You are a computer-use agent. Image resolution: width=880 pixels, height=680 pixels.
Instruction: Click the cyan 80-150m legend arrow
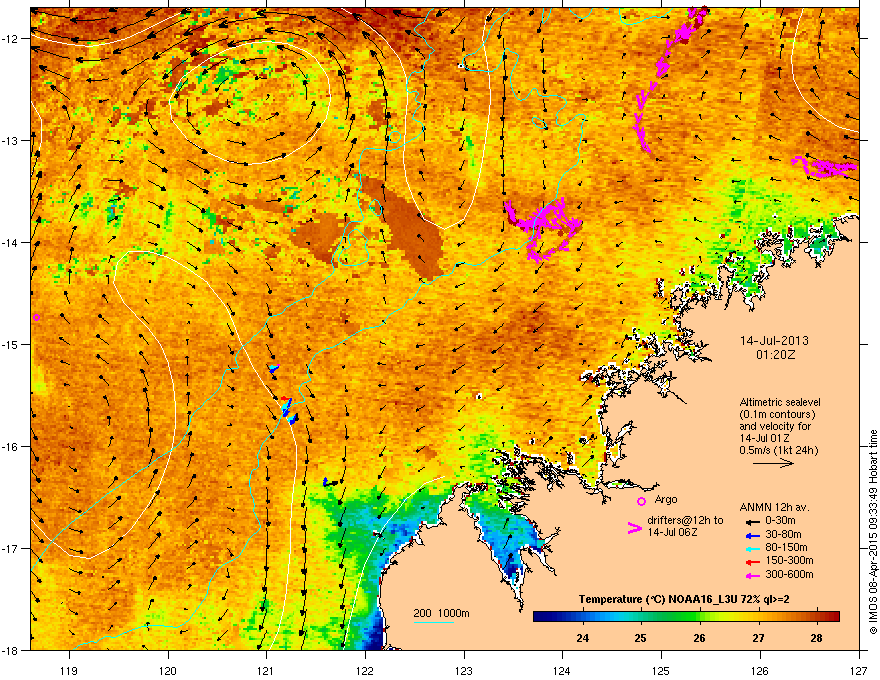pyautogui.click(x=751, y=548)
